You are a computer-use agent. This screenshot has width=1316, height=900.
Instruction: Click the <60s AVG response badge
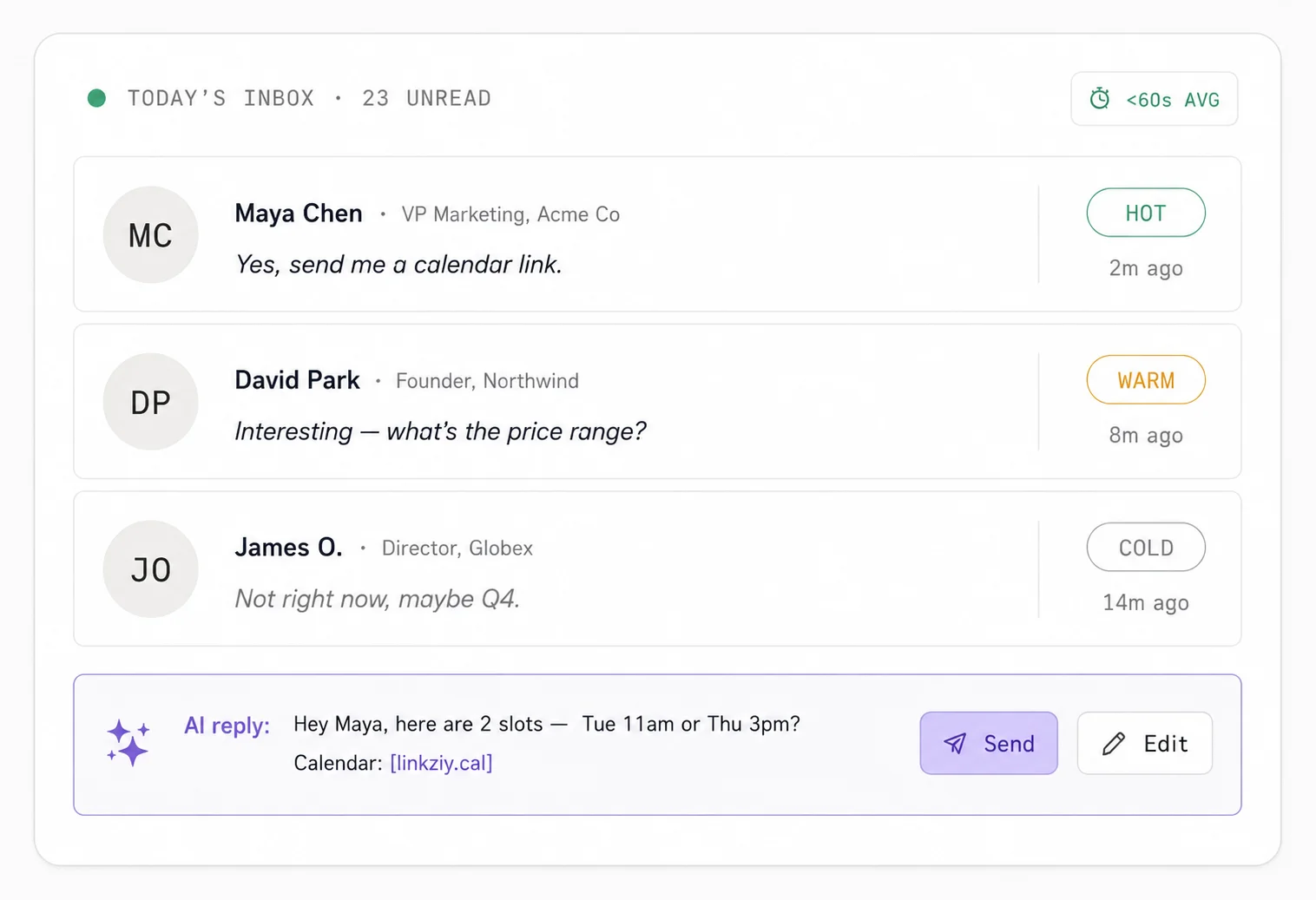tap(1155, 99)
